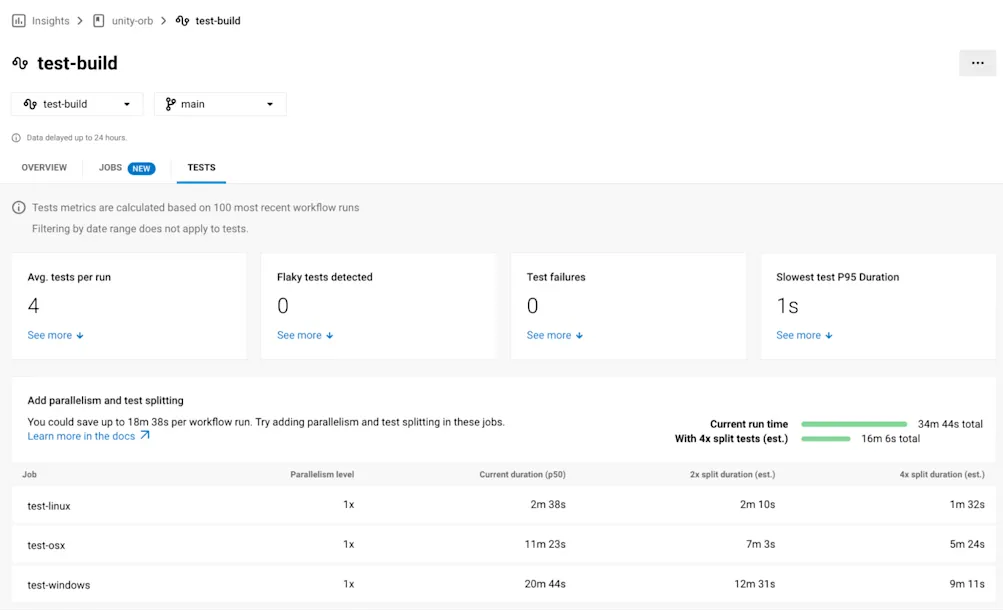Click the external link arrow after Learn more
Screen dimensions: 1003x610
[145, 436]
